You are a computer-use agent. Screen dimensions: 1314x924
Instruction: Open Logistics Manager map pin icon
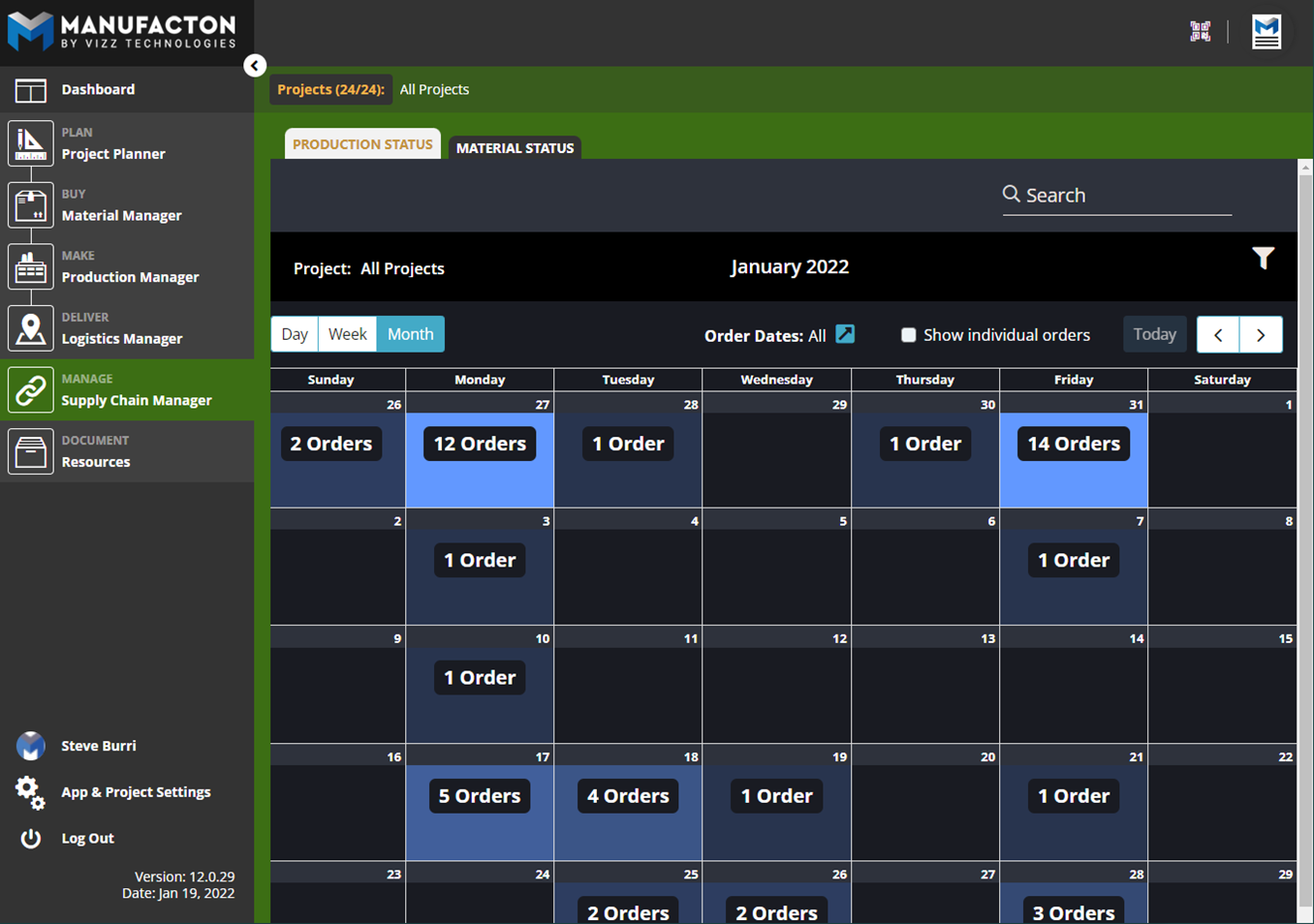(x=30, y=328)
